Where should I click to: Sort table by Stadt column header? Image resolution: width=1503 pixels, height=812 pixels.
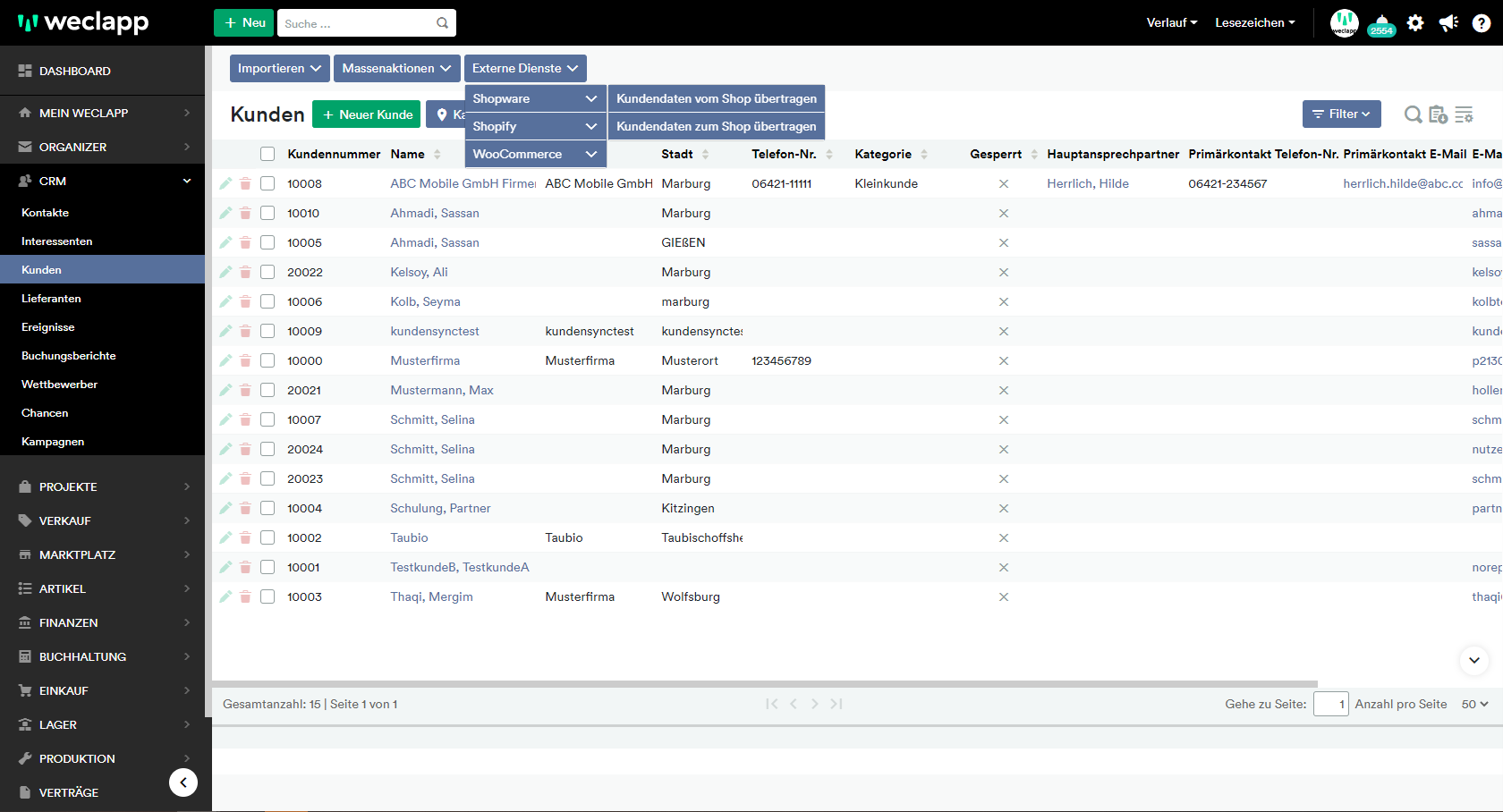click(x=685, y=154)
